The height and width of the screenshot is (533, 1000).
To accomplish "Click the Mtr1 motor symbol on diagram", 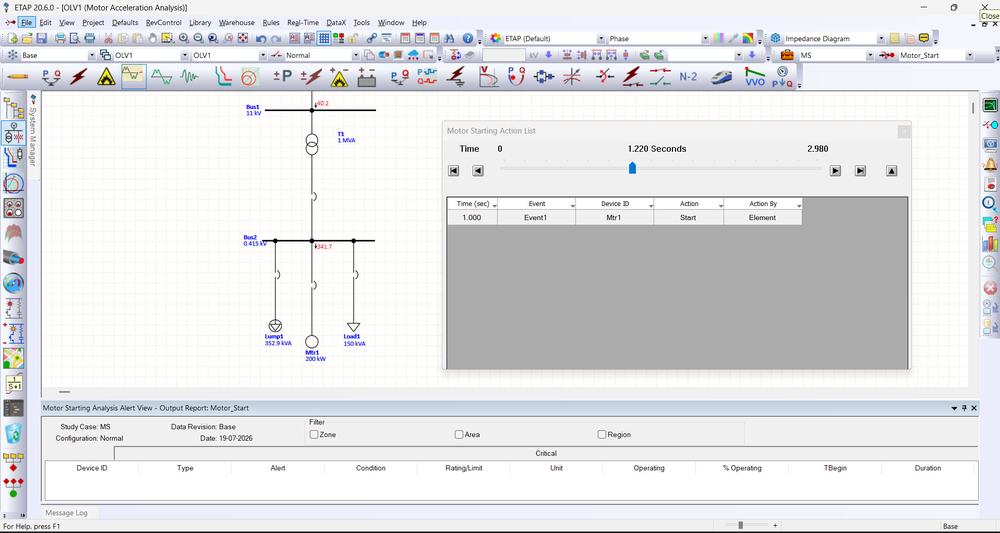I will coord(311,341).
